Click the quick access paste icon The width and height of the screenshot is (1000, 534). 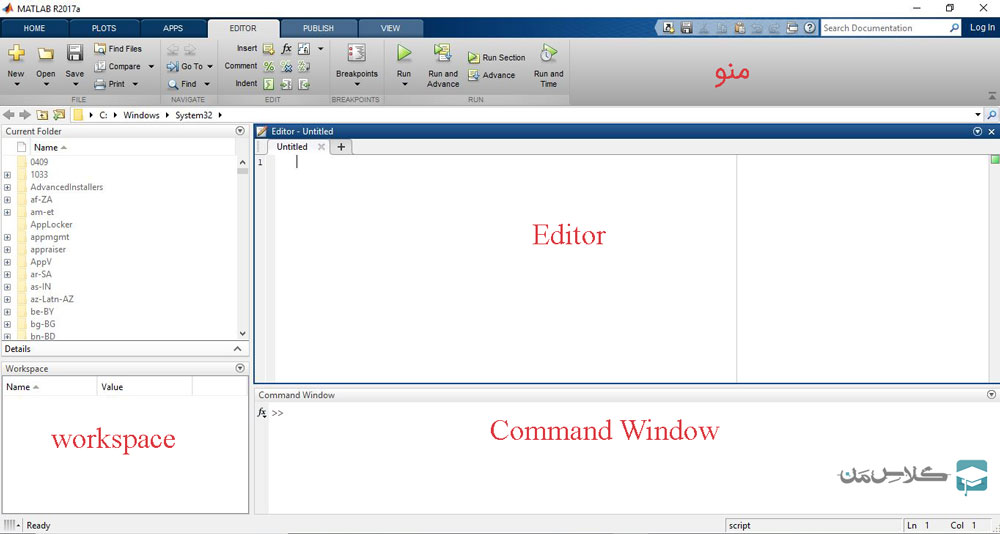(x=739, y=28)
